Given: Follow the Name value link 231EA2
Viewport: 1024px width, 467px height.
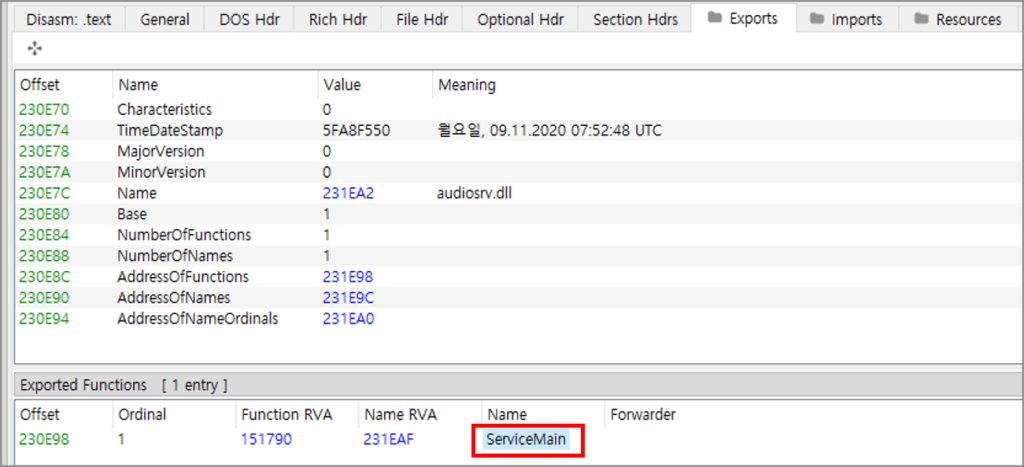Looking at the screenshot, I should coord(347,193).
